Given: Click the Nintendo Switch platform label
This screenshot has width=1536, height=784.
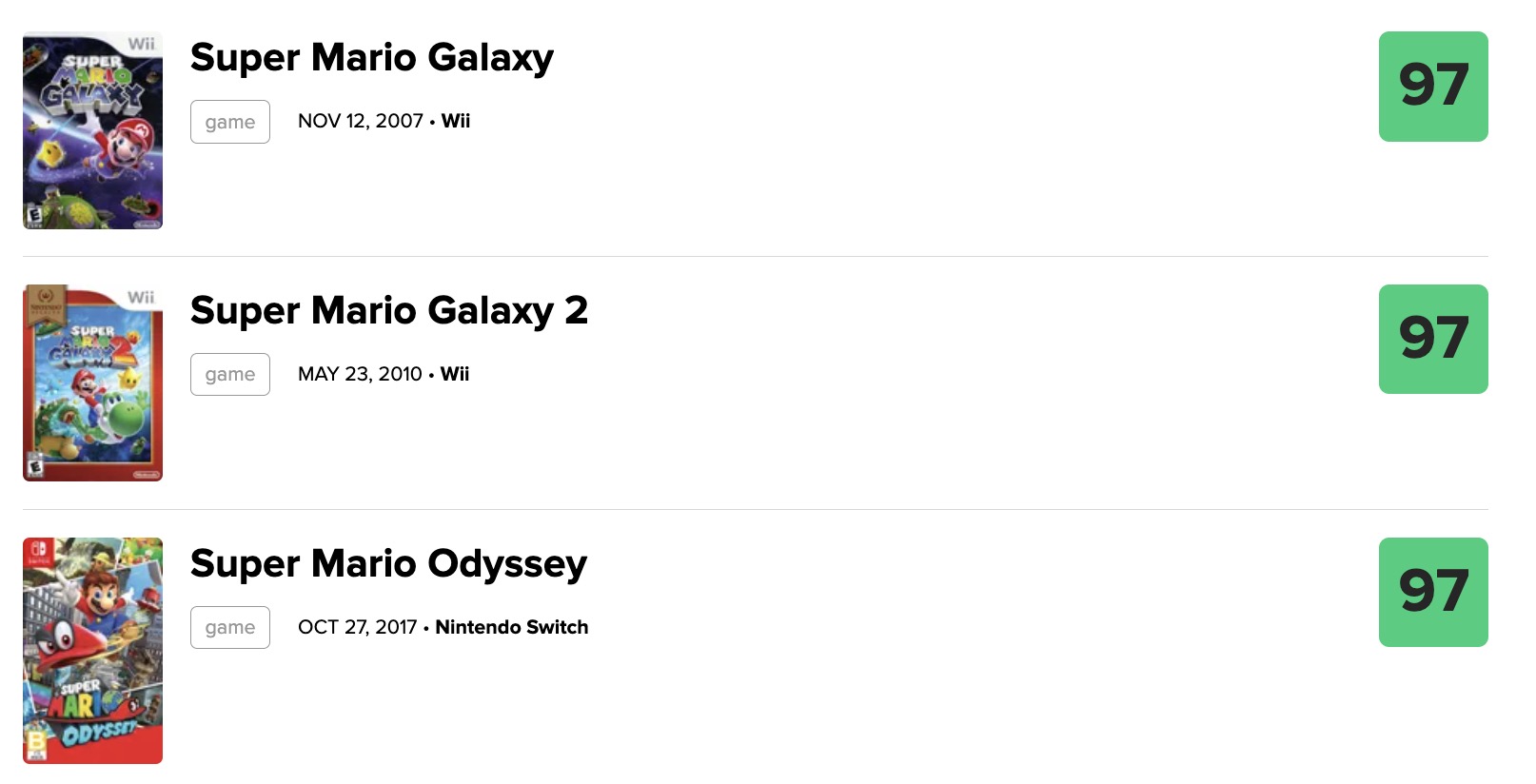Looking at the screenshot, I should point(512,627).
